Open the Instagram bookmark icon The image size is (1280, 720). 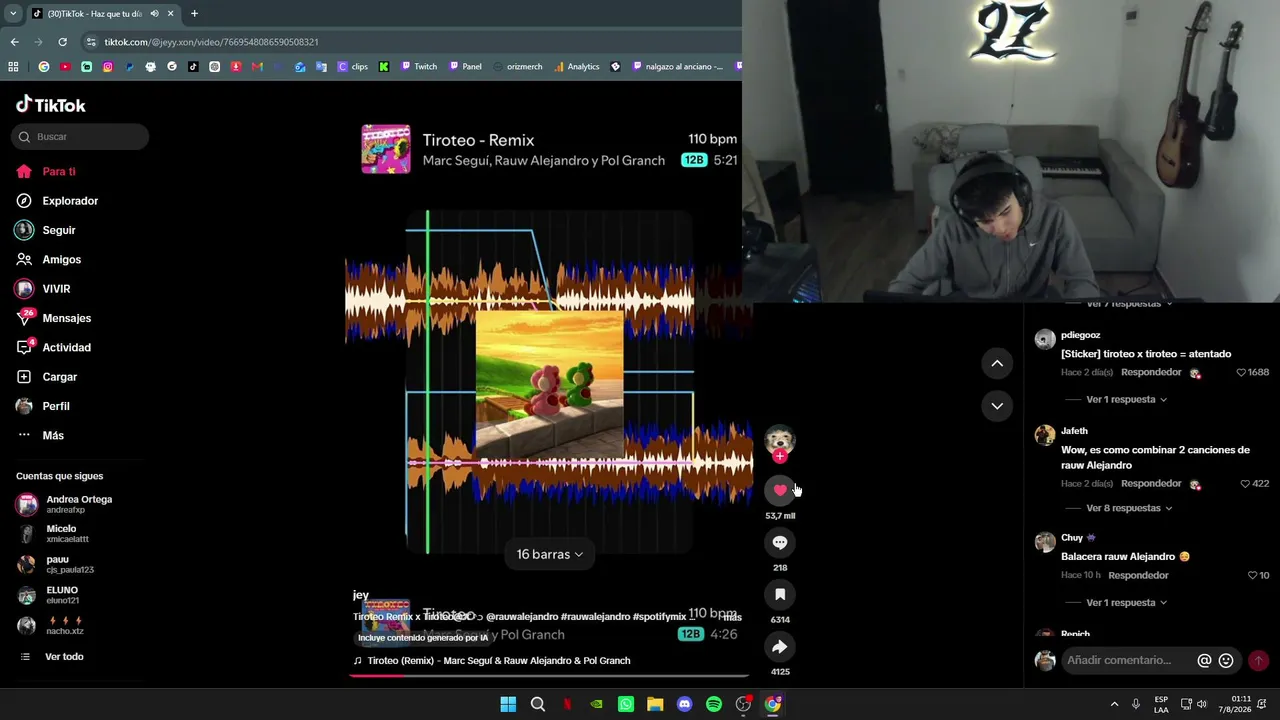tap(108, 67)
